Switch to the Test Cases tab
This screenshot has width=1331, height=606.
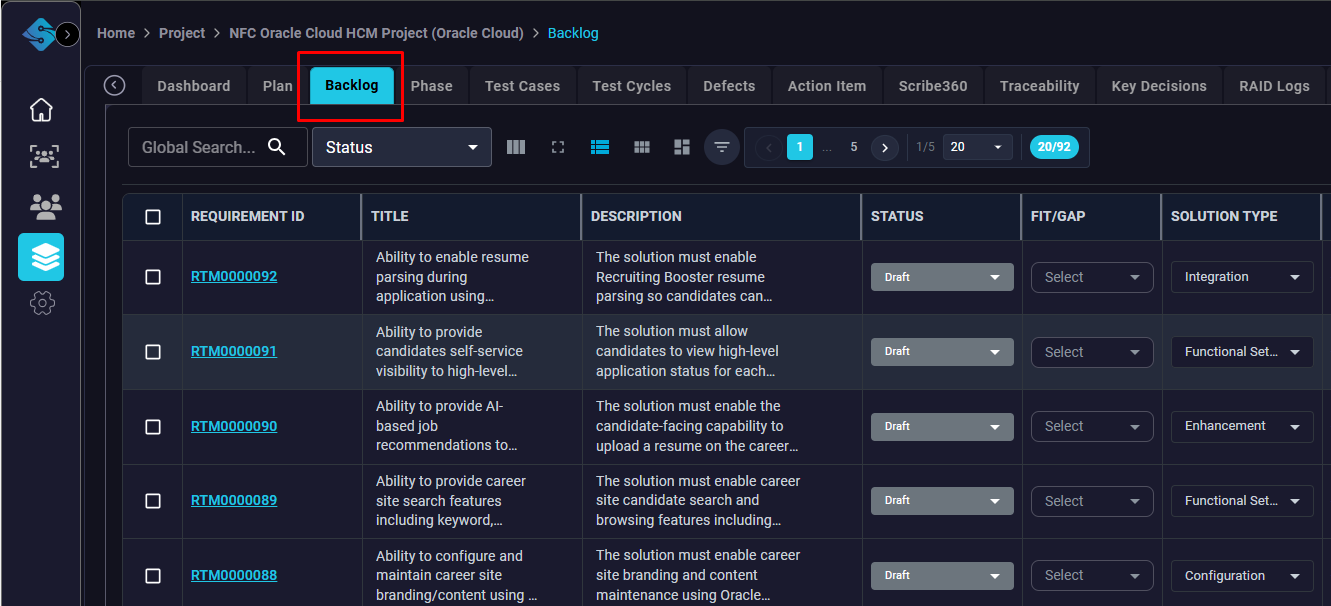(x=522, y=86)
